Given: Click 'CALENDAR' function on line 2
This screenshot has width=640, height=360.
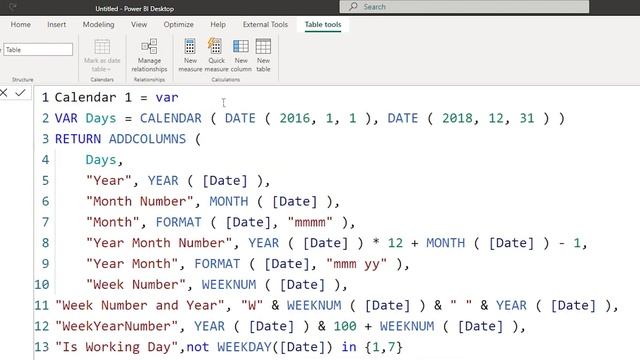Looking at the screenshot, I should pyautogui.click(x=171, y=118).
